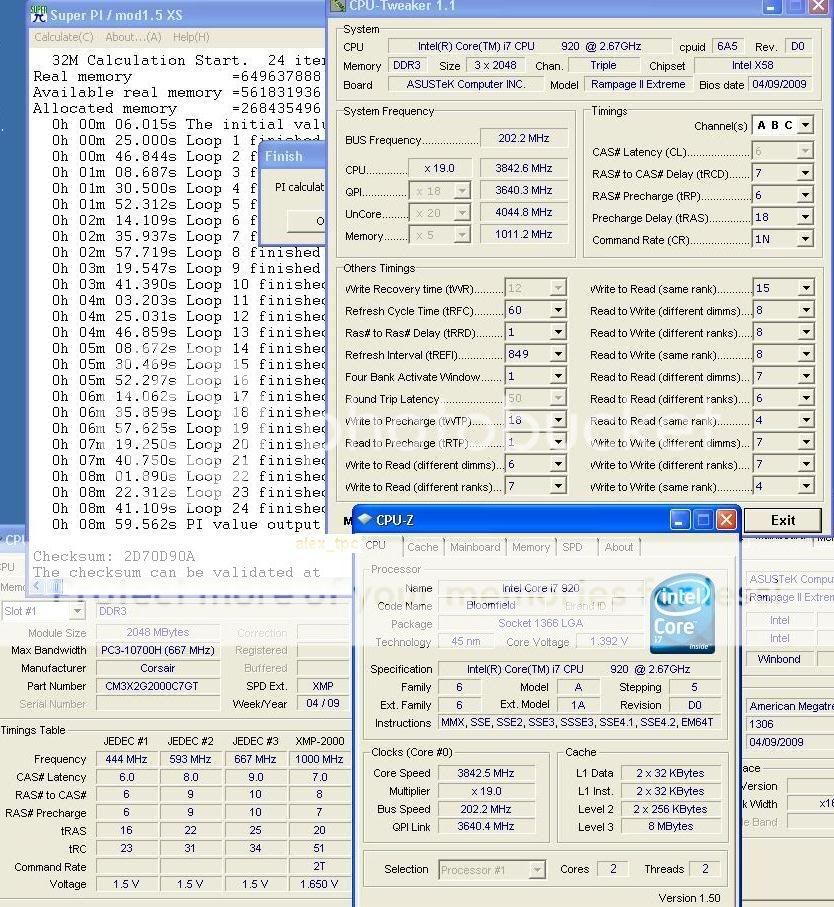This screenshot has height=907, width=834.
Task: Open the Read to Read (different ranks) dropdown
Action: tap(806, 398)
